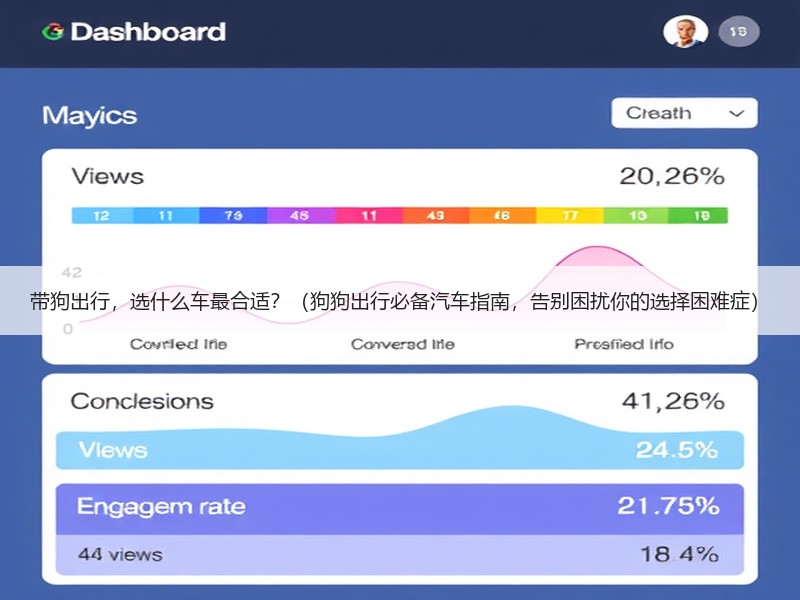This screenshot has height=600, width=800.
Task: Click the Mayics heading
Action: point(90,115)
